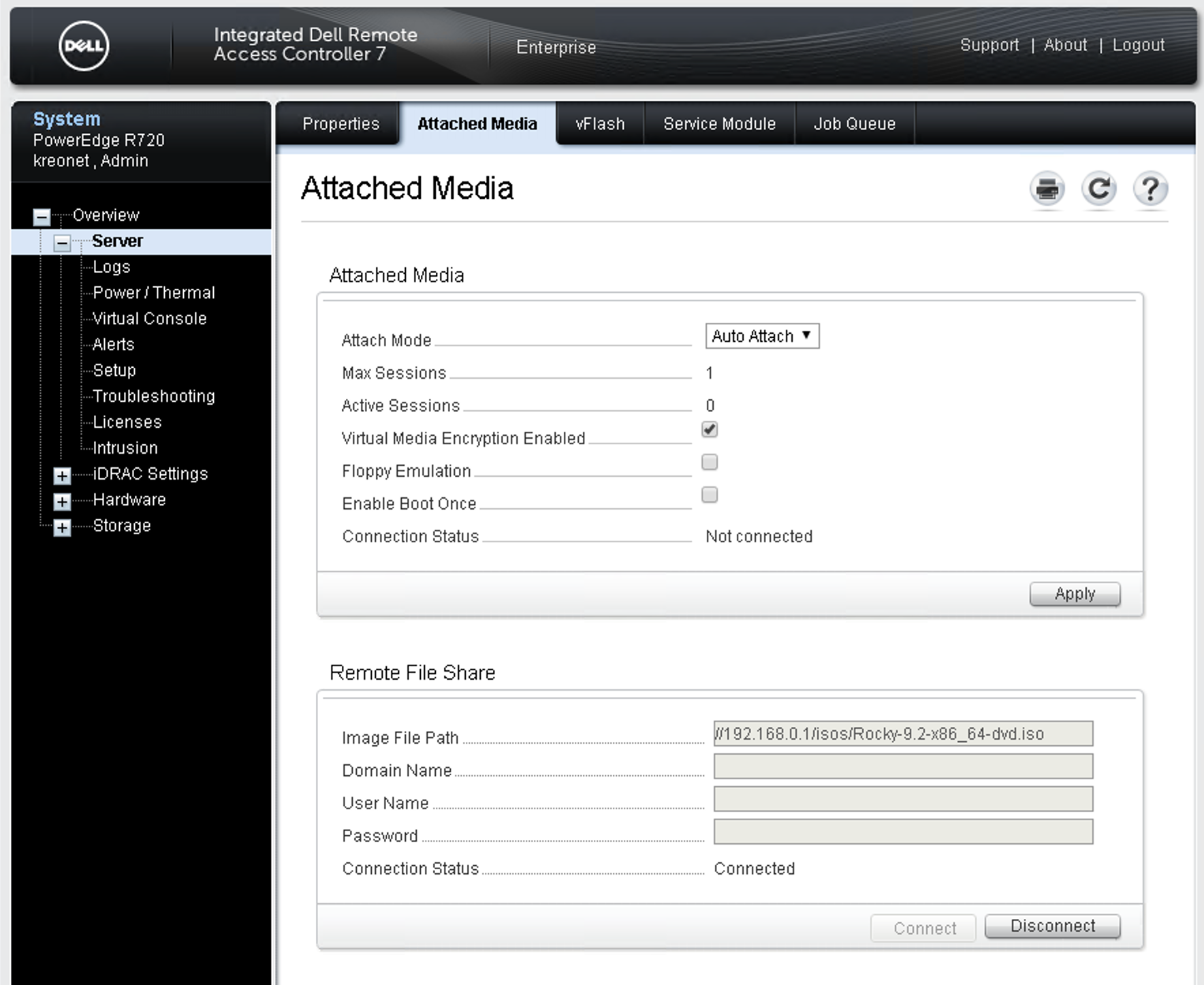
Task: Switch to the Properties tab
Action: [340, 124]
